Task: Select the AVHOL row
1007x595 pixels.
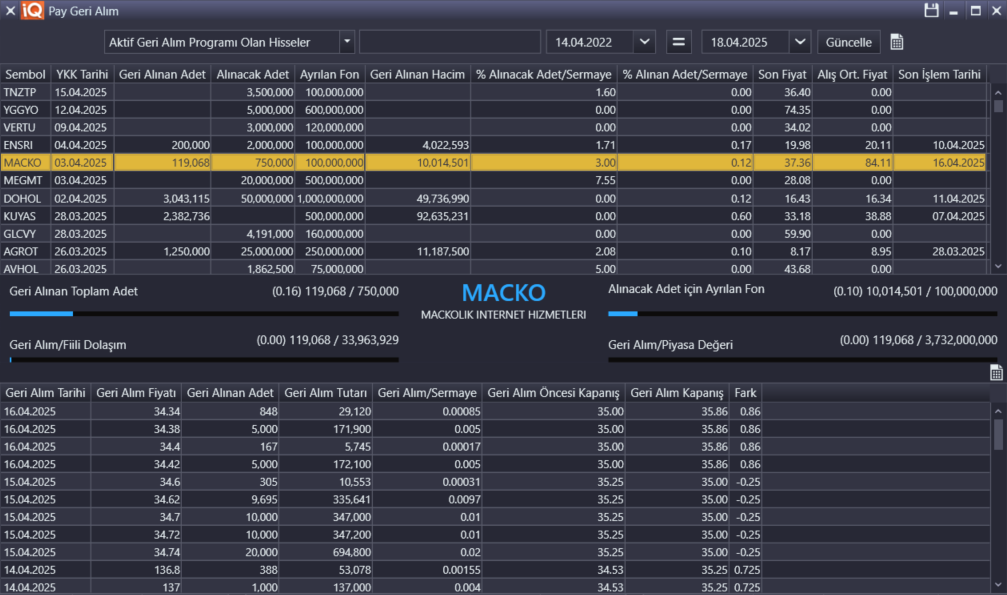Action: (493, 269)
